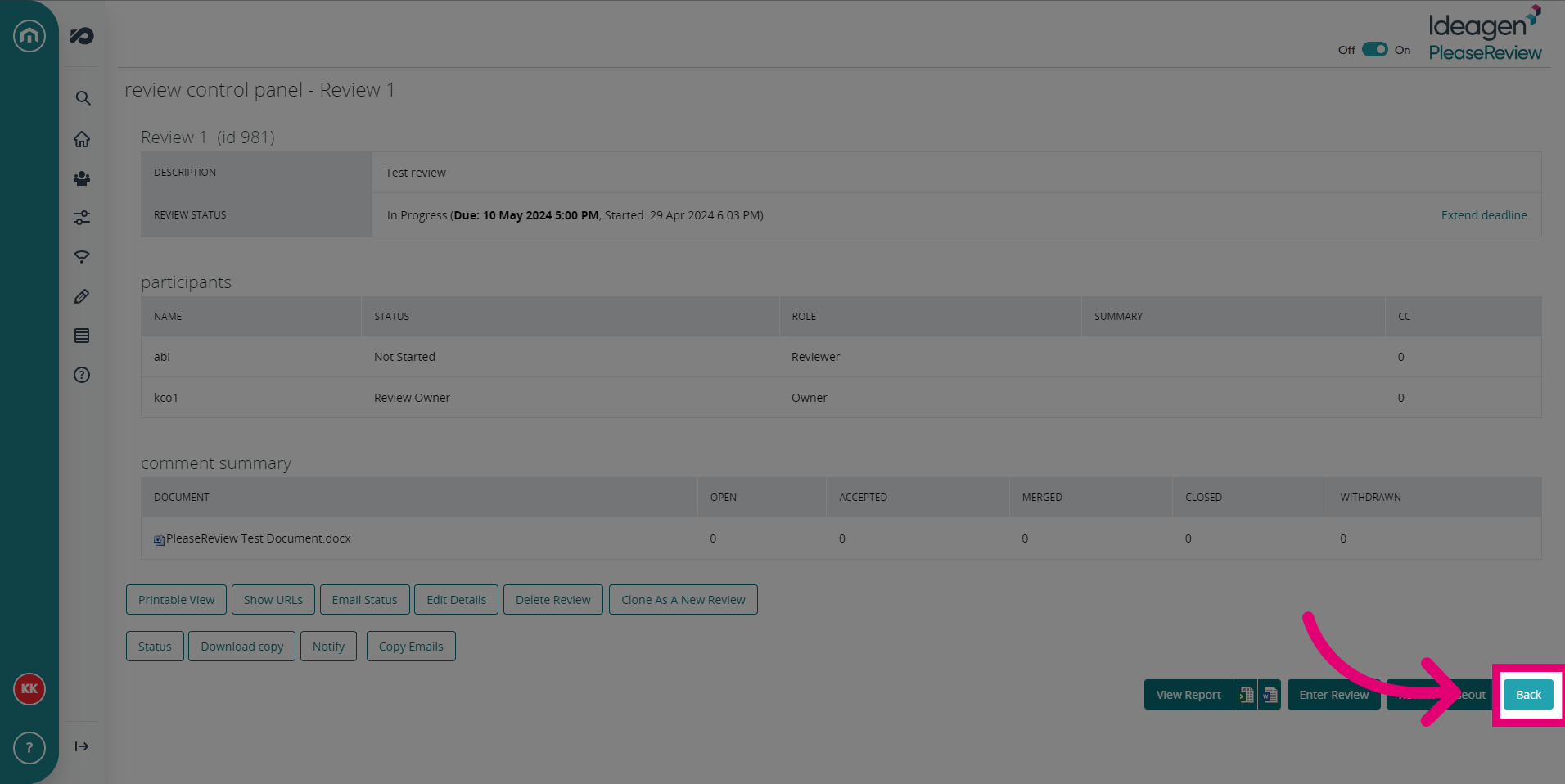
Task: Open the list lines icon in the sidebar
Action: [82, 336]
